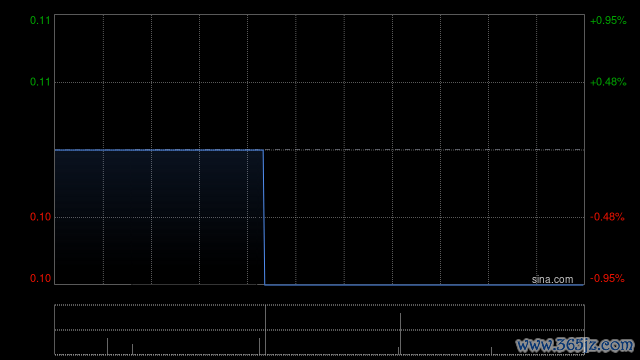Viewport: 640px width, 360px height.
Task: Click the vertical blue price drop line
Action: point(264,218)
